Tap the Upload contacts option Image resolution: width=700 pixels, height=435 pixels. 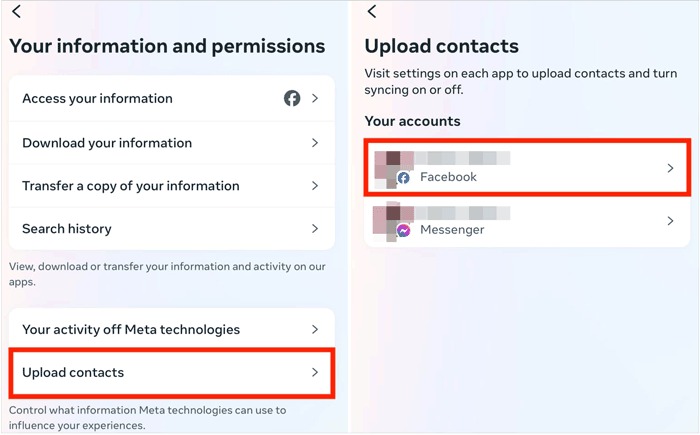click(x=73, y=372)
